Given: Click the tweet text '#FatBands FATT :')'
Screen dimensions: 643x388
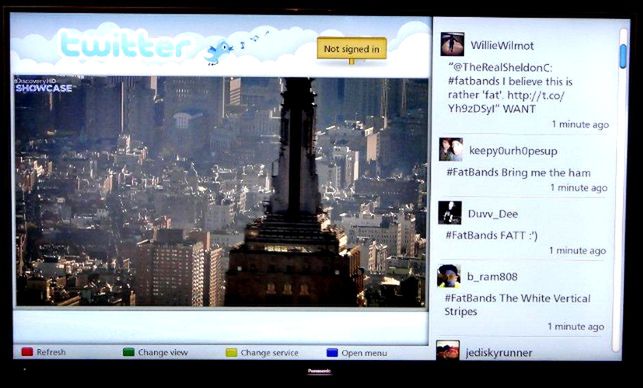Looking at the screenshot, I should click(491, 236).
